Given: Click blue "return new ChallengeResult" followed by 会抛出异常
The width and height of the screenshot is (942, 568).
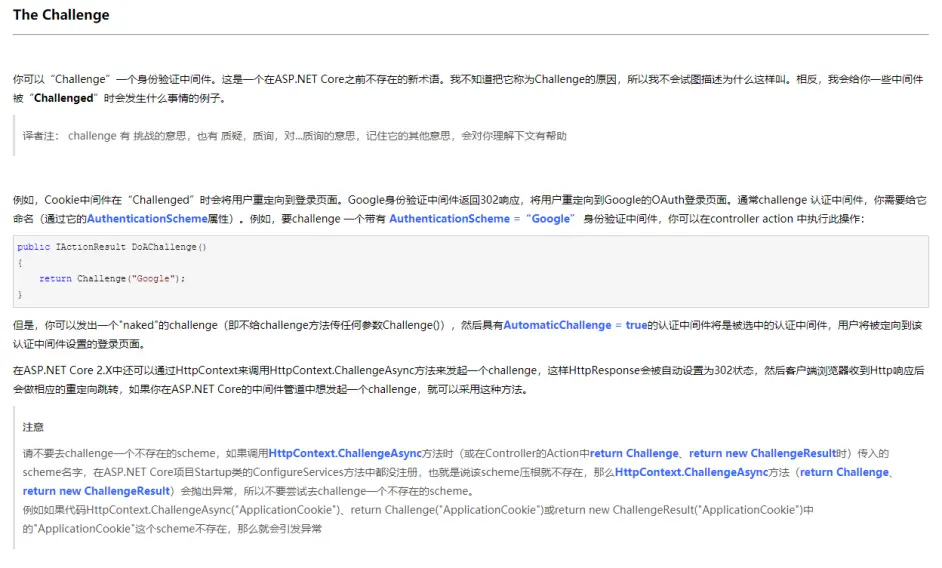Looking at the screenshot, I should point(96,491).
